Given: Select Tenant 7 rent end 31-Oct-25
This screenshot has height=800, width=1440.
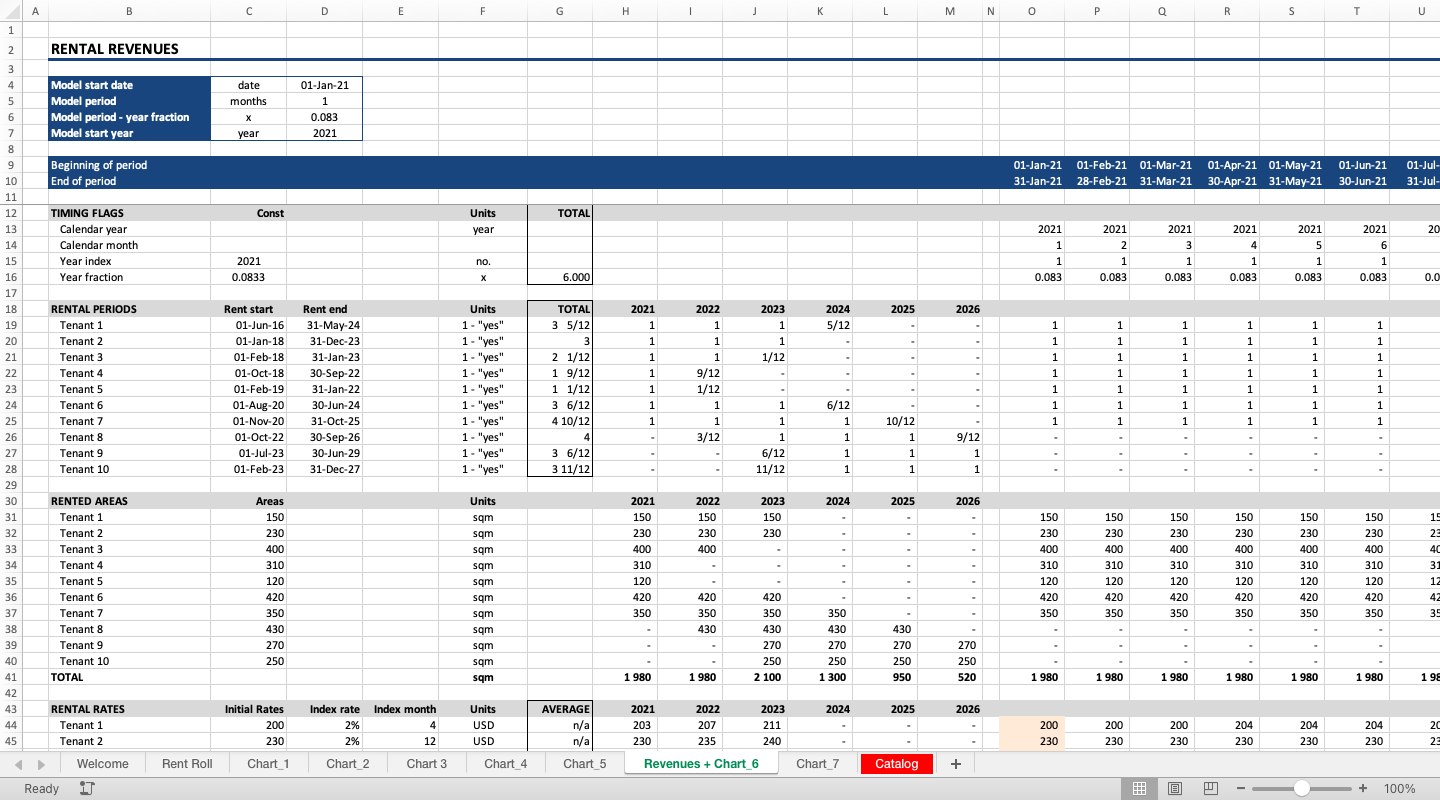Looking at the screenshot, I should coord(324,421).
